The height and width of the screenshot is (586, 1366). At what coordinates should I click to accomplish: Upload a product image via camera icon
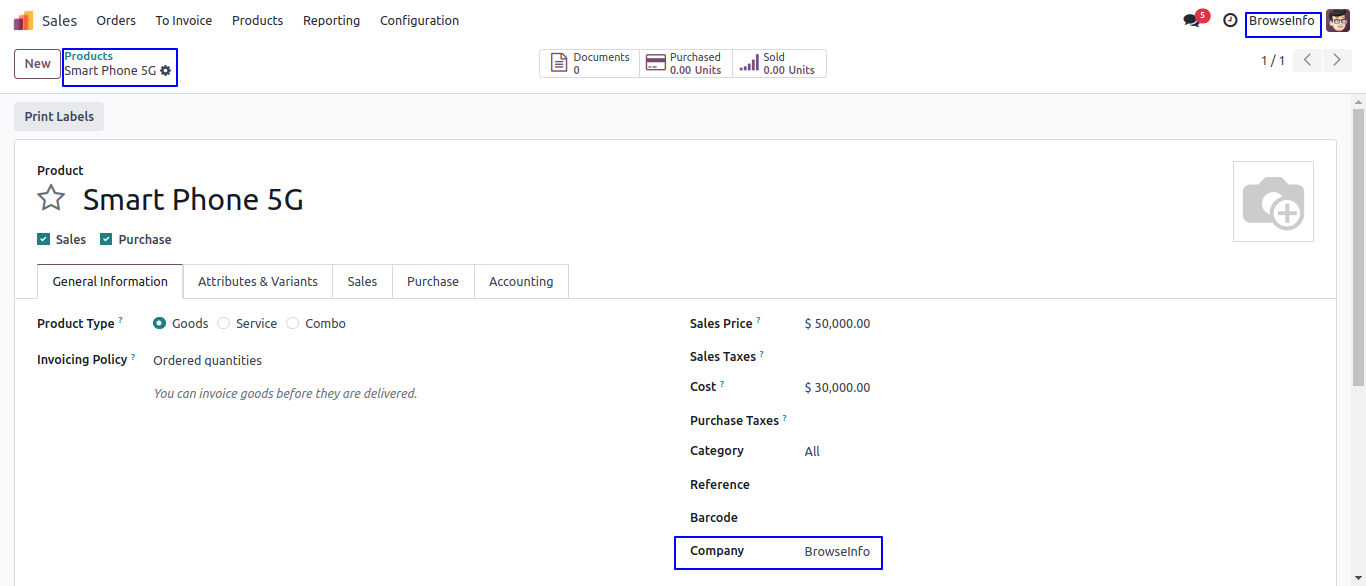tap(1272, 202)
